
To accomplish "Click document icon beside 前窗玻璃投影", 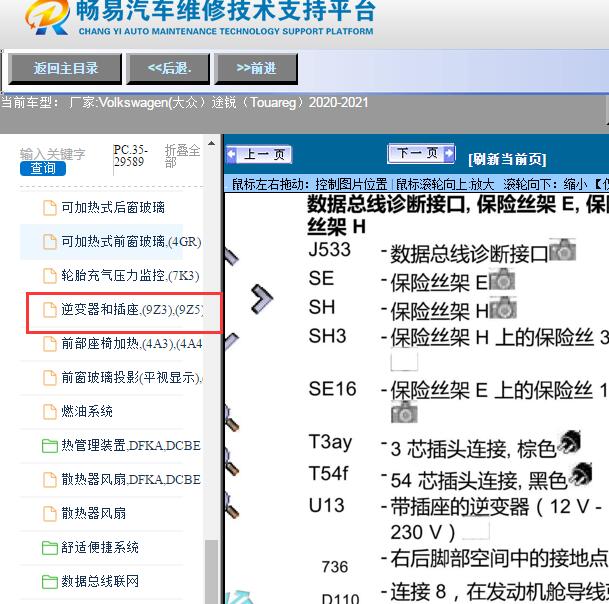I will (49, 378).
